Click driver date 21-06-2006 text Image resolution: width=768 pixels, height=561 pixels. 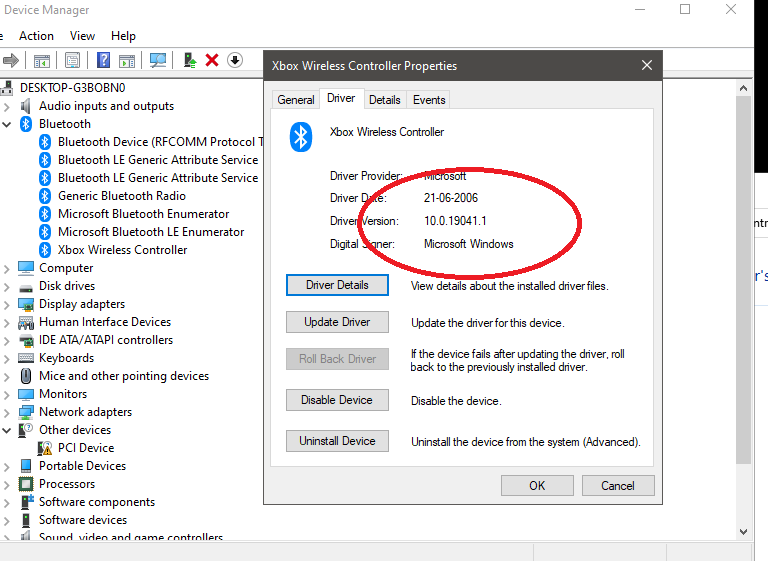pyautogui.click(x=451, y=198)
